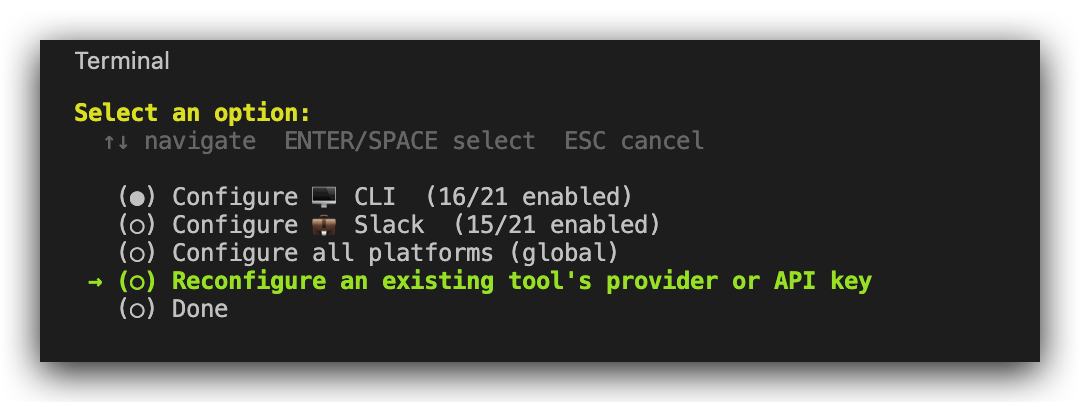
Task: Pick the Done radio button
Action: pos(137,309)
